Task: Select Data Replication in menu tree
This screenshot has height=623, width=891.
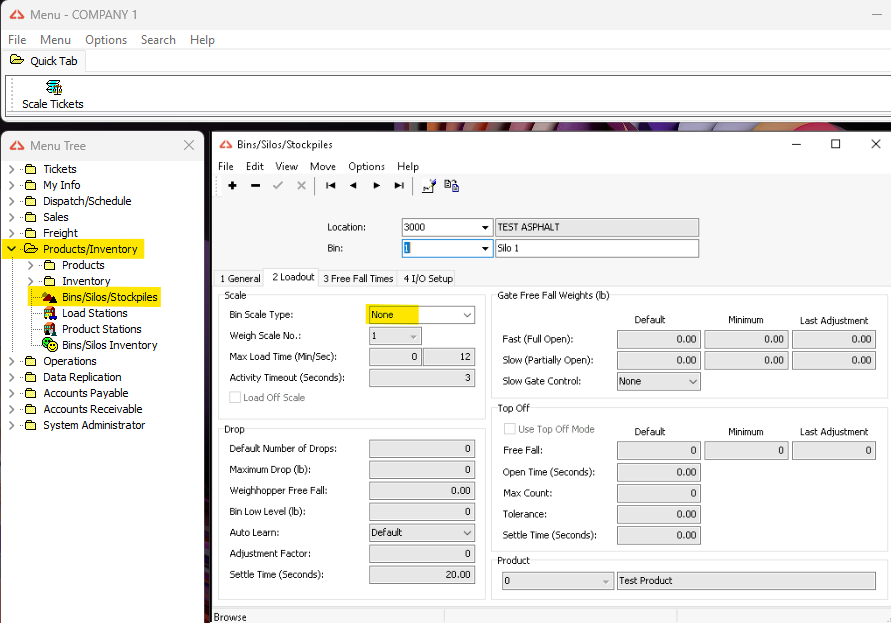Action: (x=82, y=377)
